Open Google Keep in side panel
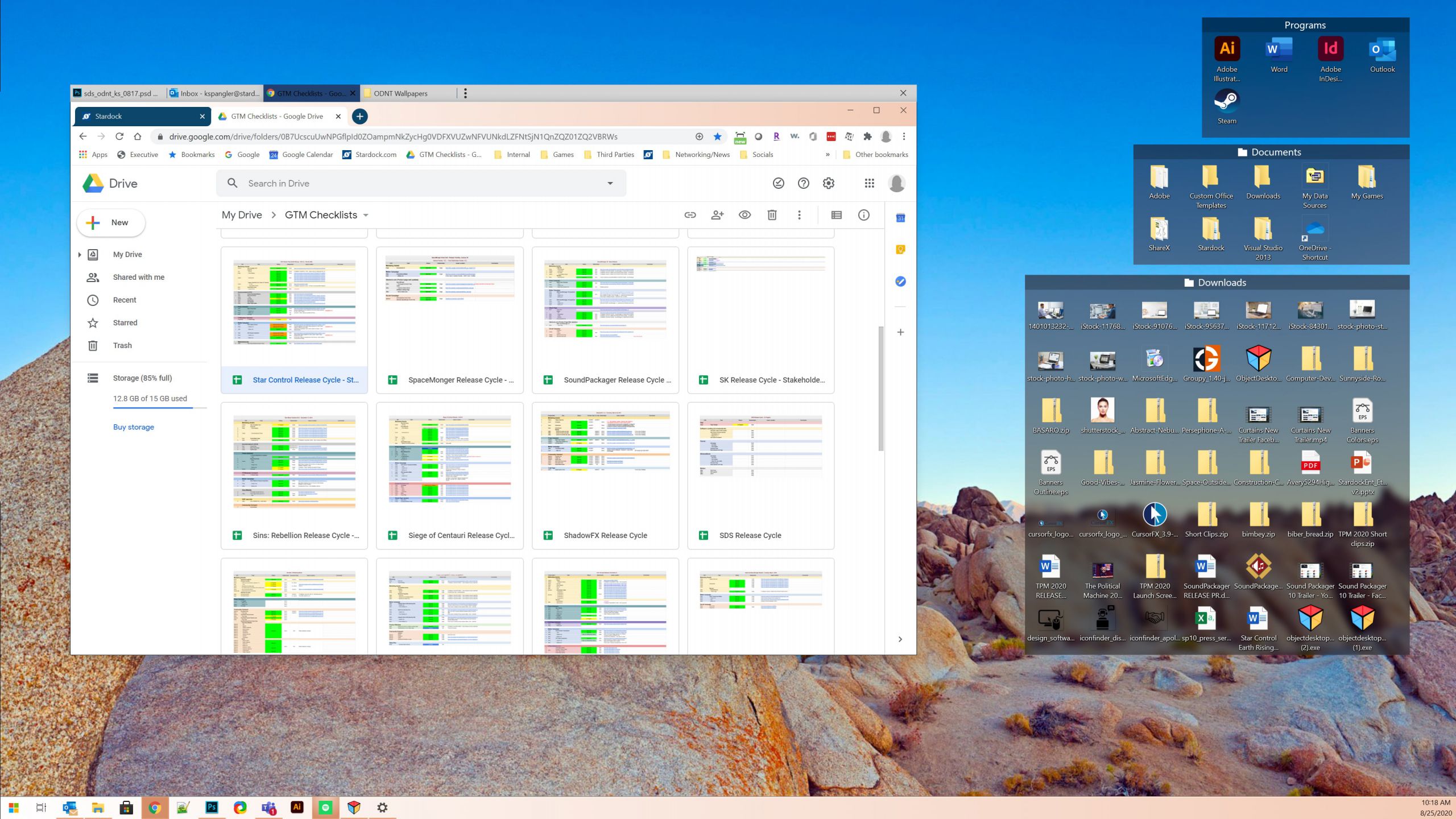Screen dimensions: 1456x819 tap(900, 250)
